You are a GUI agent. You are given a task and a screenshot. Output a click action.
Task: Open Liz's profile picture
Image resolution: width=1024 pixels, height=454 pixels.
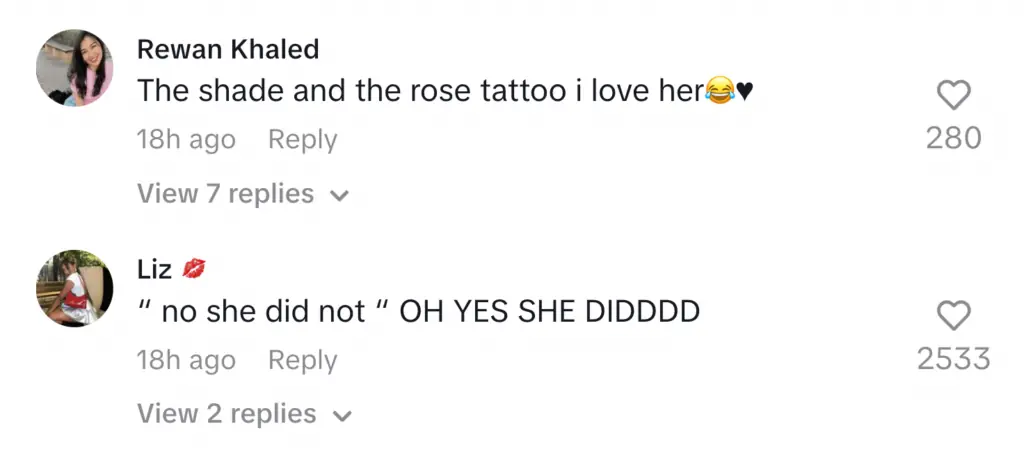[x=74, y=288]
